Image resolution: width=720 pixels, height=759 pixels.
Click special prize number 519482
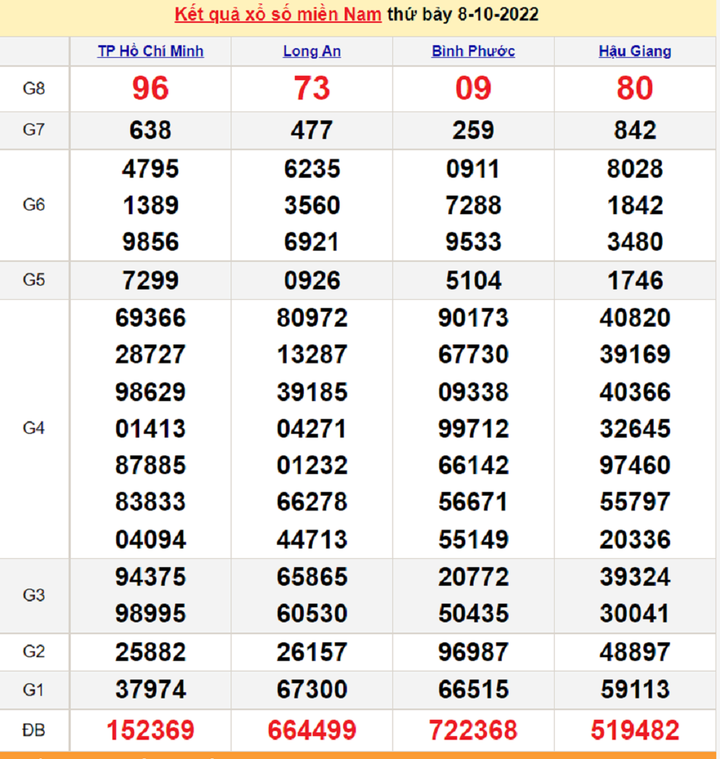(x=635, y=731)
